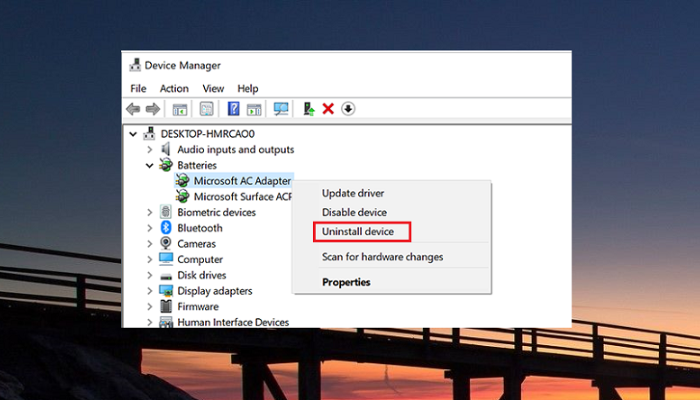Click the Update driver green arrow icon
The width and height of the screenshot is (700, 400).
coord(309,109)
